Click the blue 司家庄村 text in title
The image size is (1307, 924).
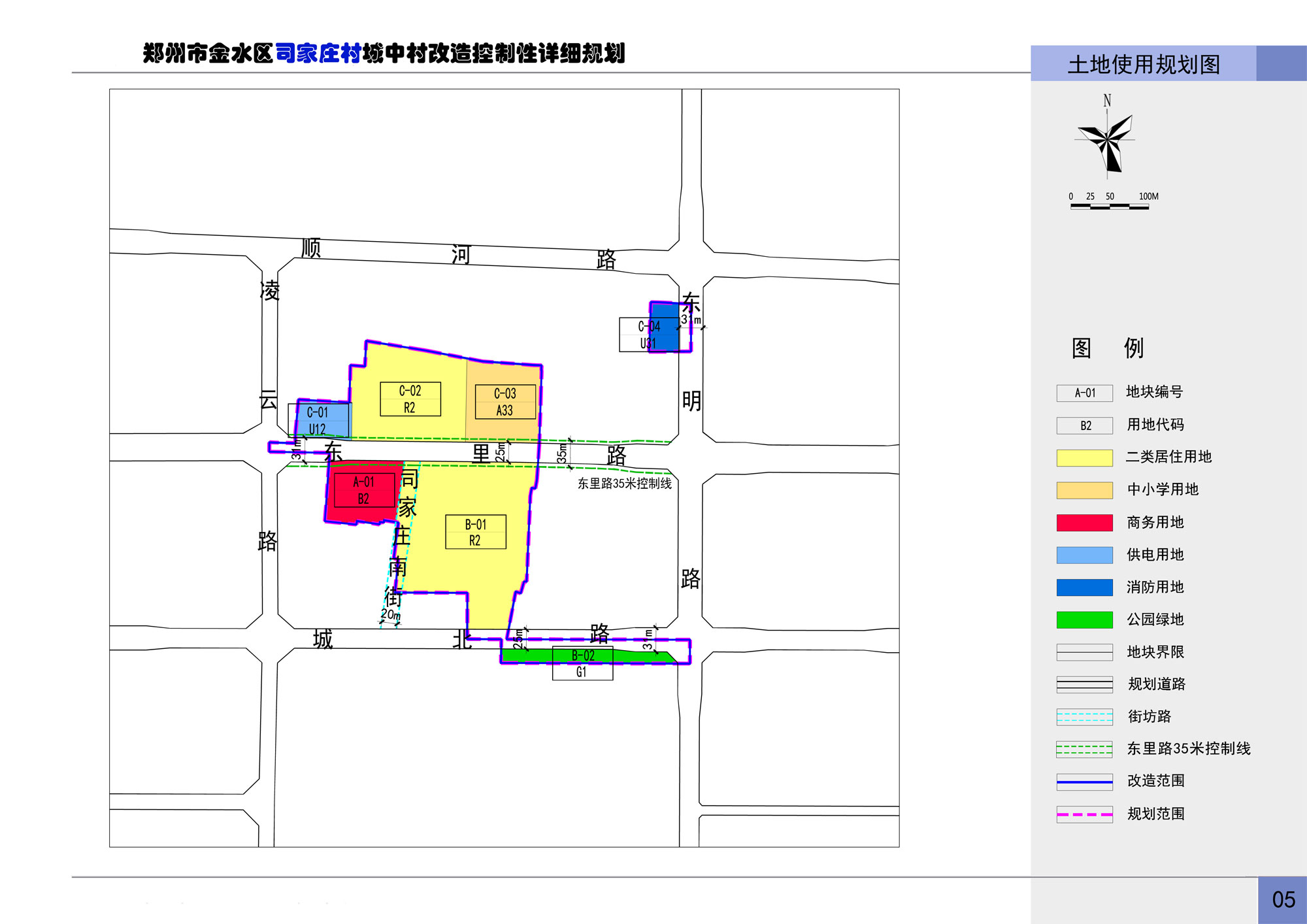(x=318, y=54)
